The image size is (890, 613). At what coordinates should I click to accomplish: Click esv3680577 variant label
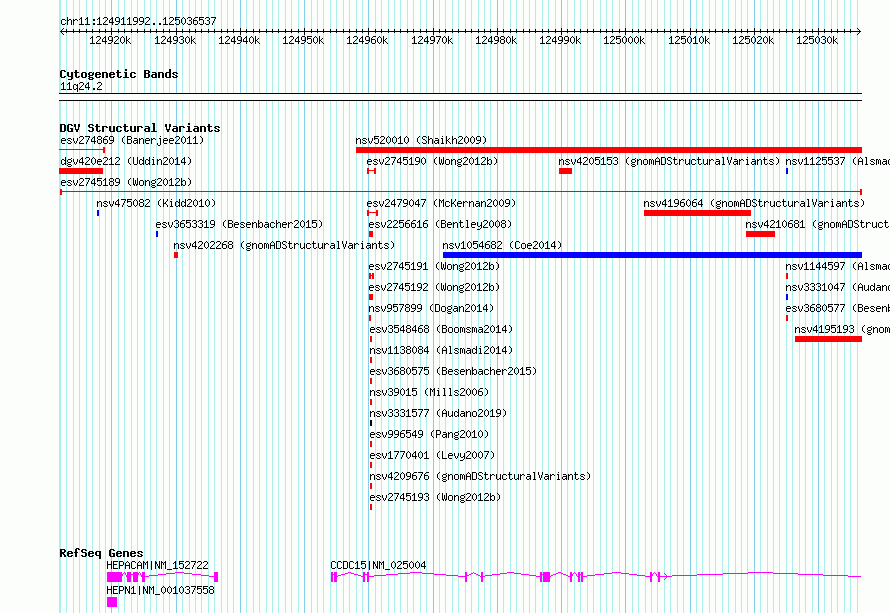pyautogui.click(x=838, y=308)
